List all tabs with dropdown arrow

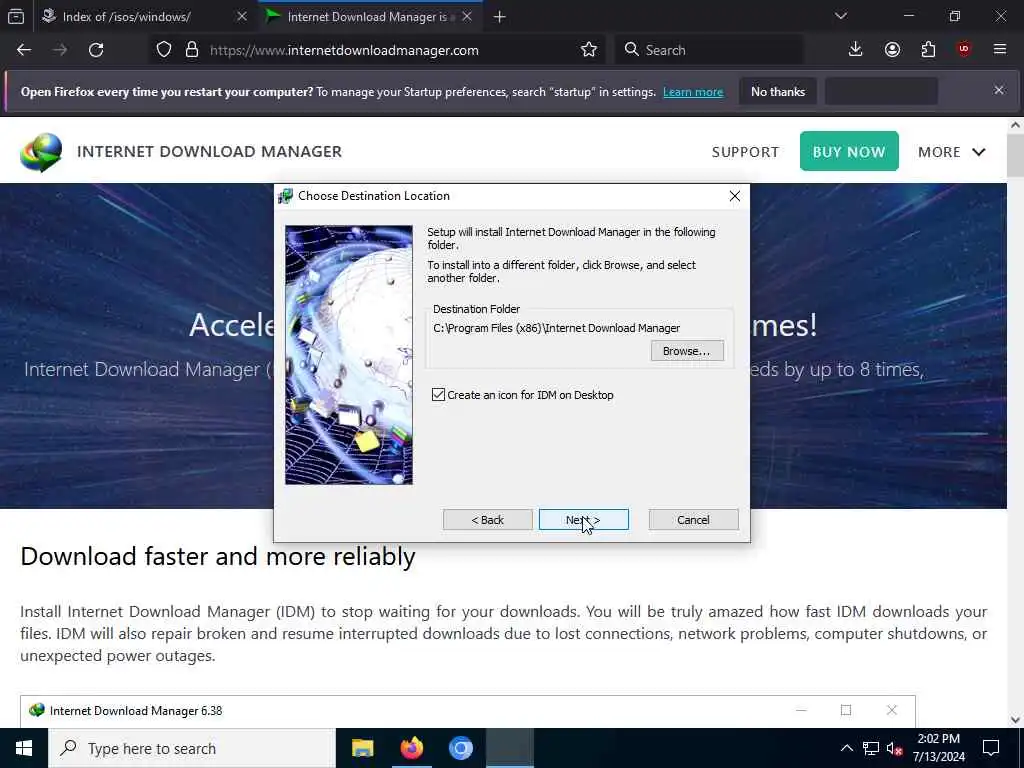[840, 16]
